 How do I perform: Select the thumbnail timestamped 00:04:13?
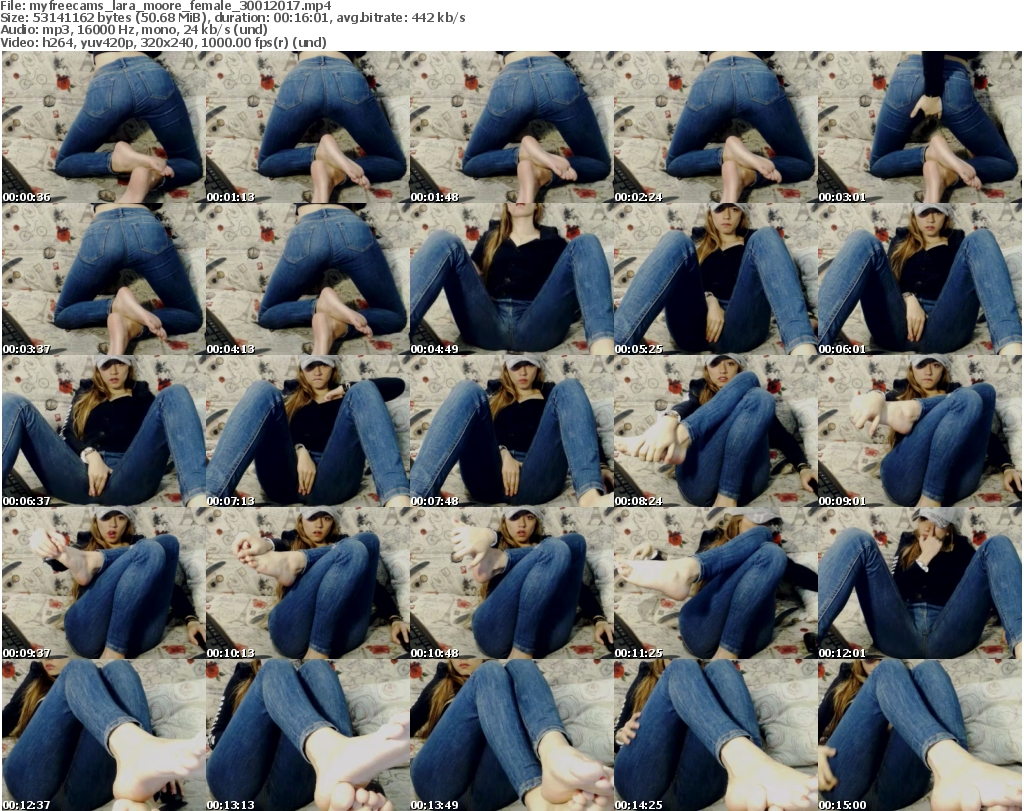click(x=307, y=279)
